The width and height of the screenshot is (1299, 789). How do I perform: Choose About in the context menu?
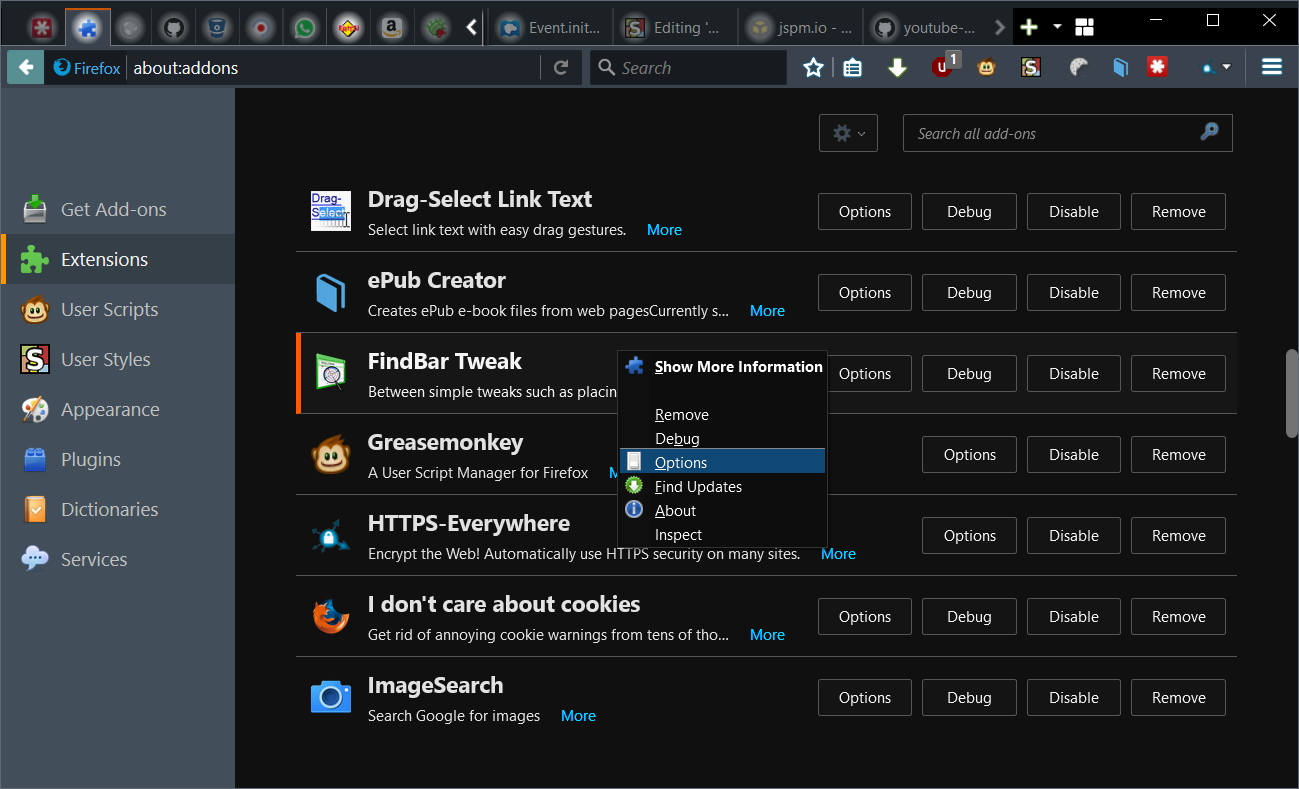pos(723,511)
